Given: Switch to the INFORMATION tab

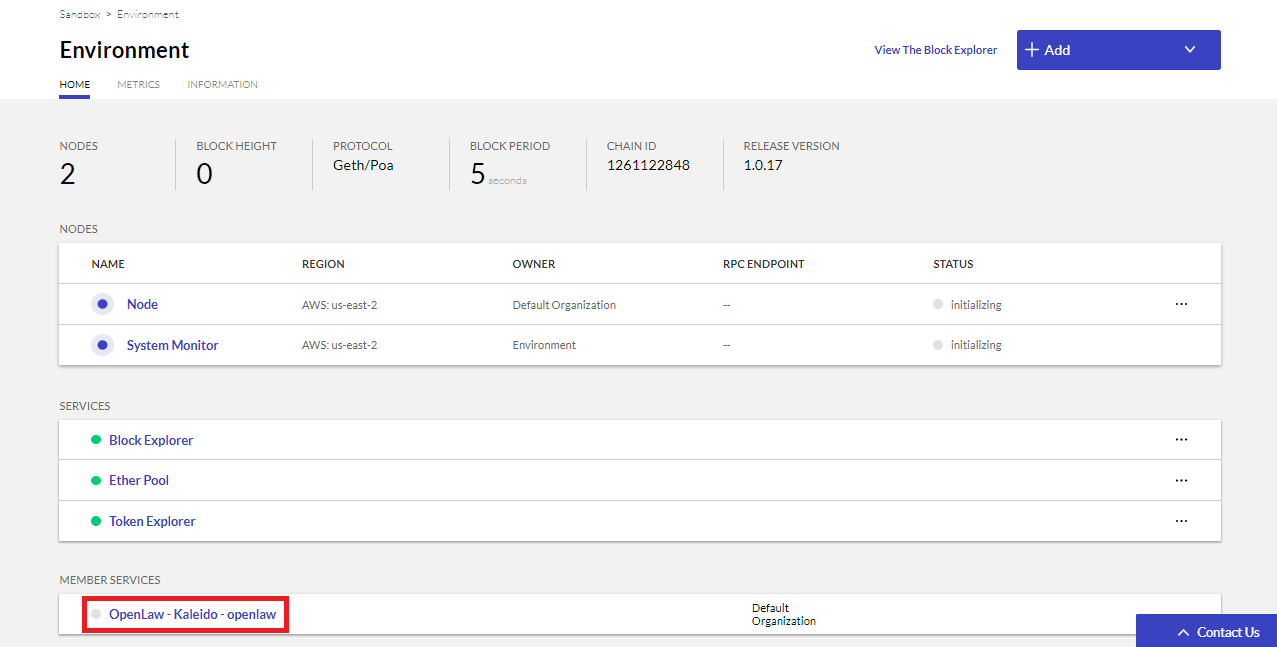Looking at the screenshot, I should coord(222,85).
